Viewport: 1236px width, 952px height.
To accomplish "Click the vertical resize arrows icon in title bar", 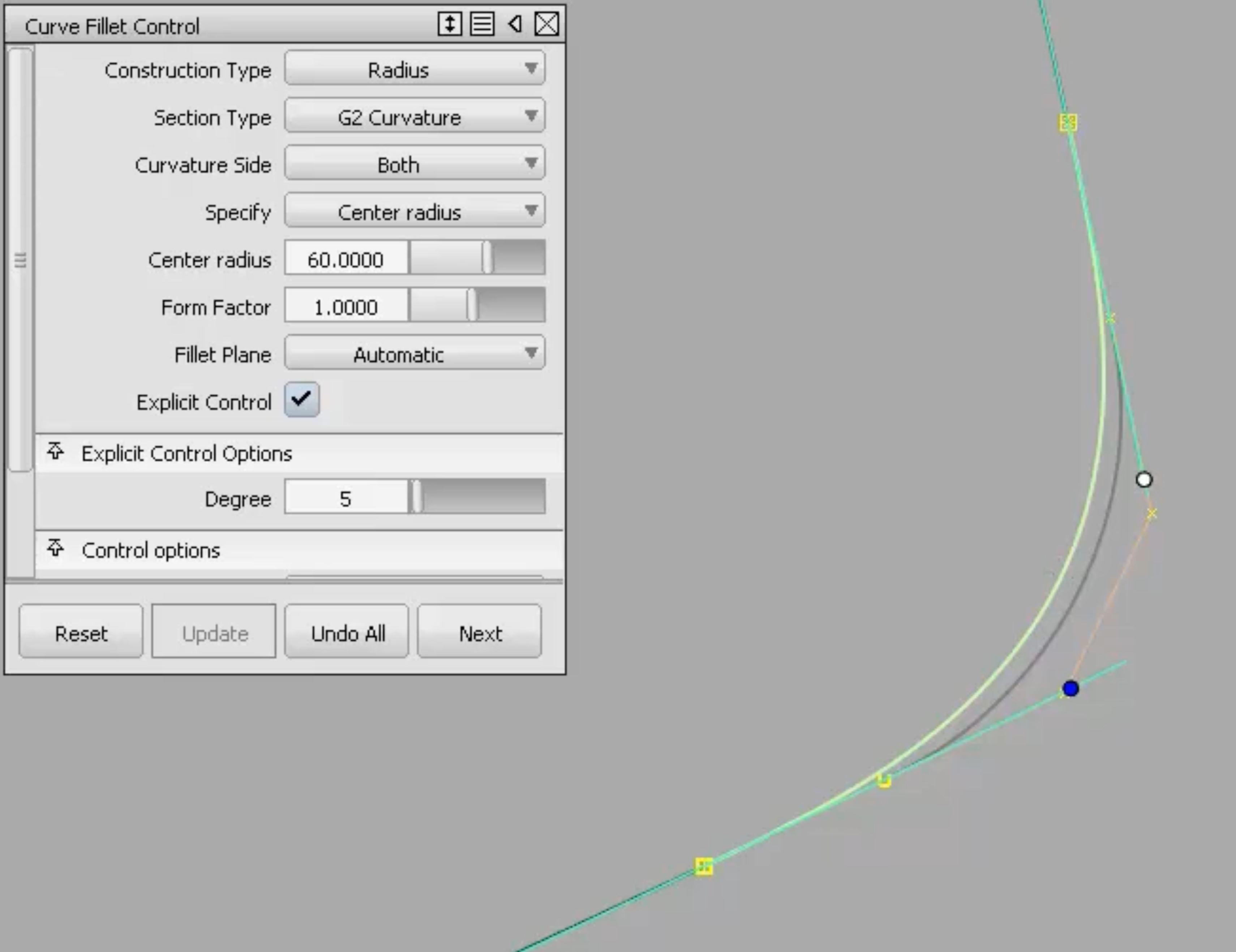I will [449, 24].
